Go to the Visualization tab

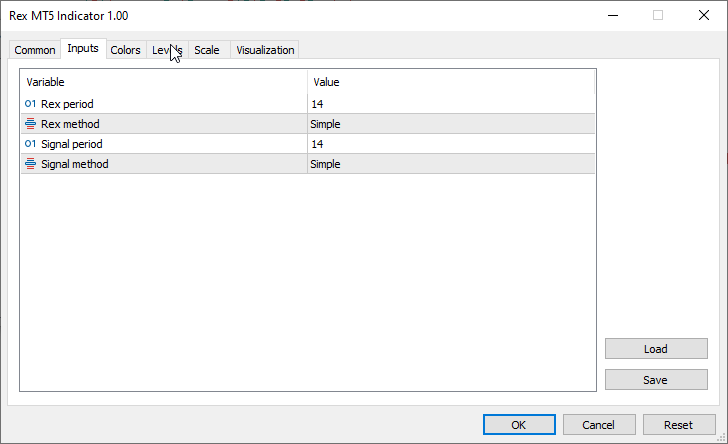[x=265, y=50]
